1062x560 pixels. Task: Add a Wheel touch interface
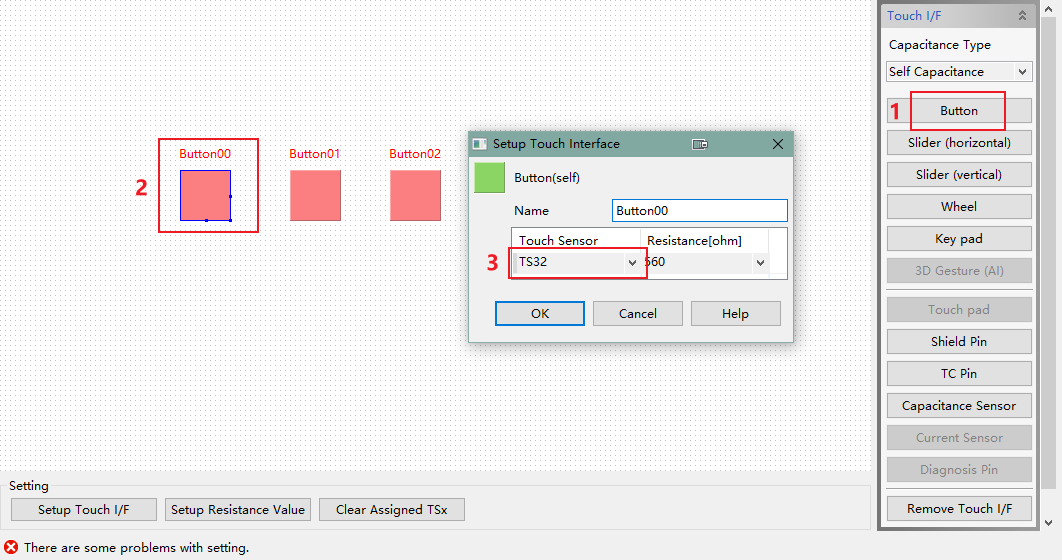[x=959, y=207]
